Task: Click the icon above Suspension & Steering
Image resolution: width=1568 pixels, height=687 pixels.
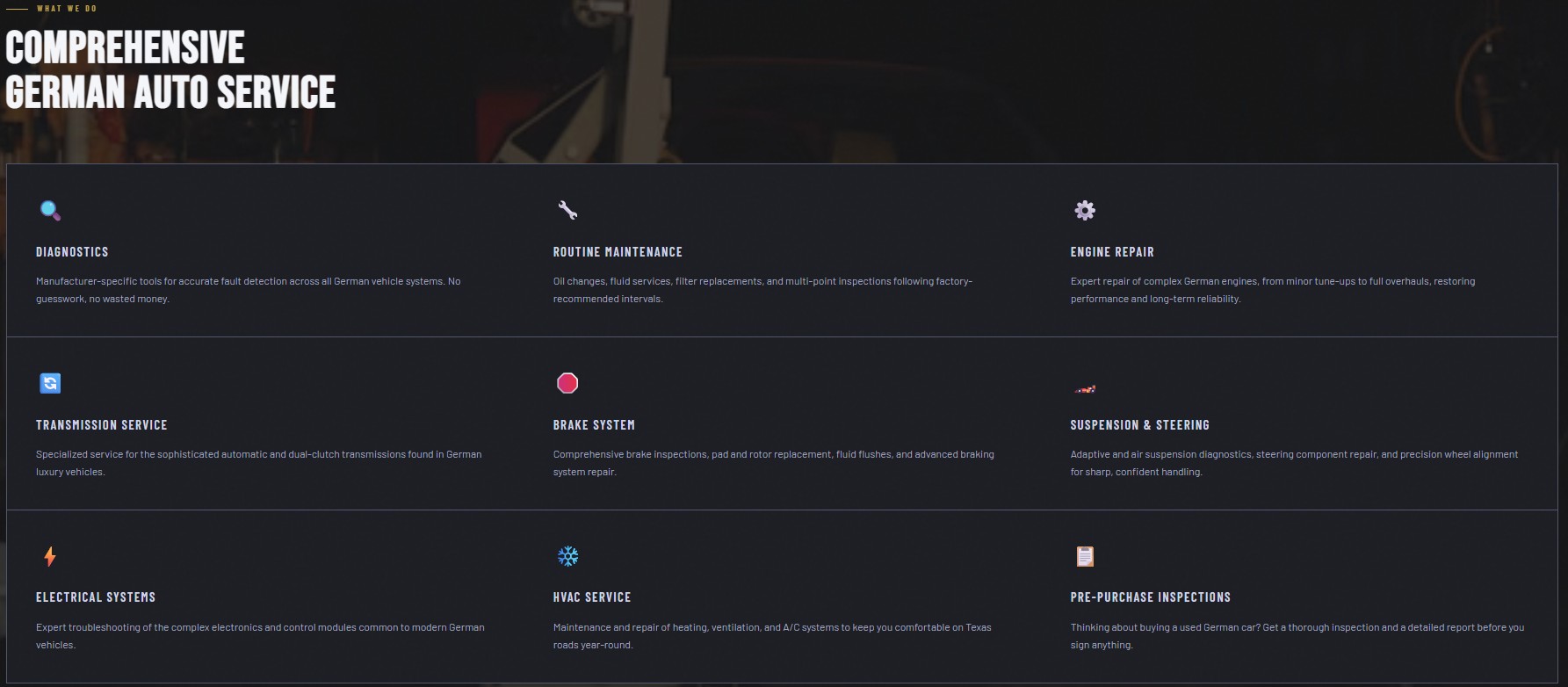Action: [x=1085, y=387]
